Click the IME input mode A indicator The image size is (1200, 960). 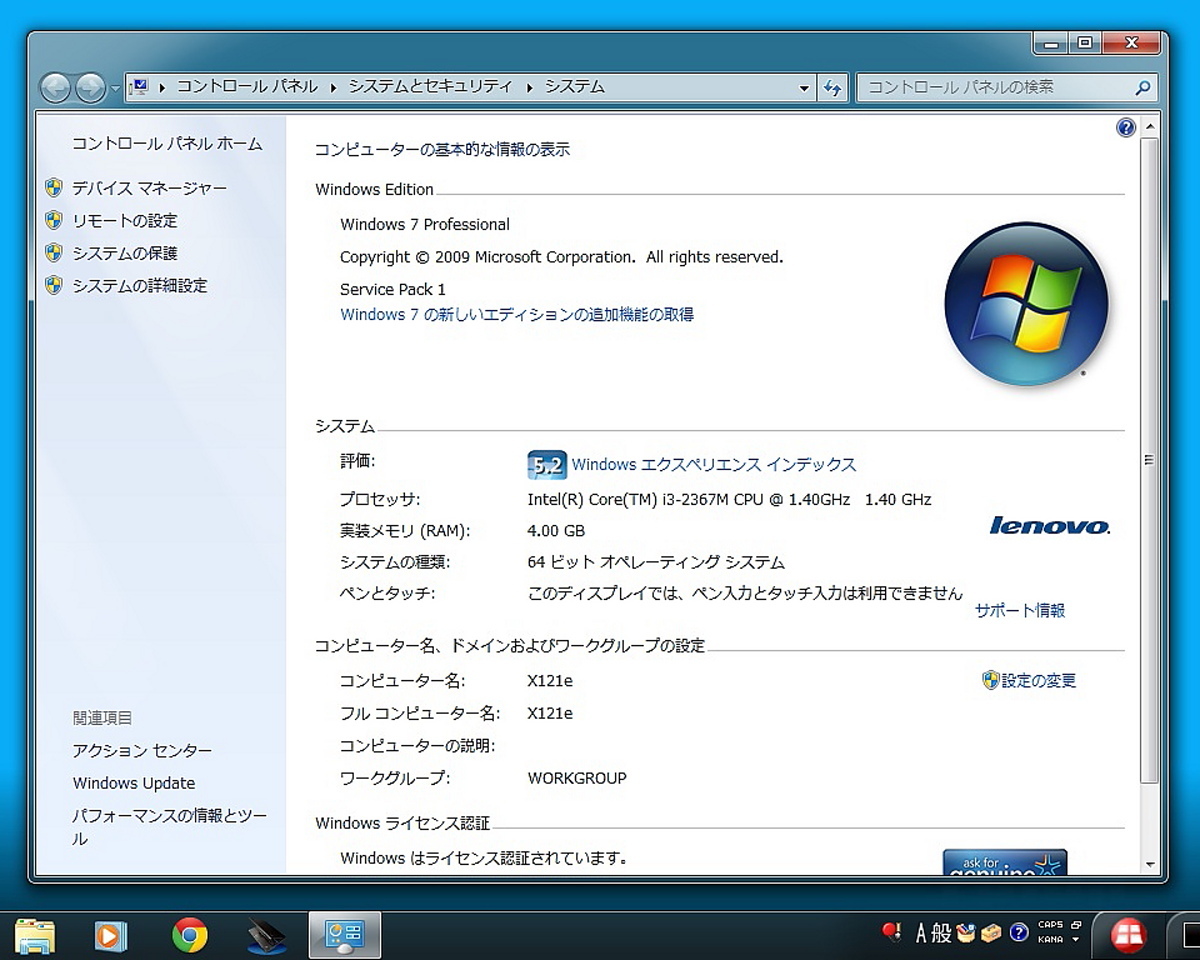click(922, 933)
